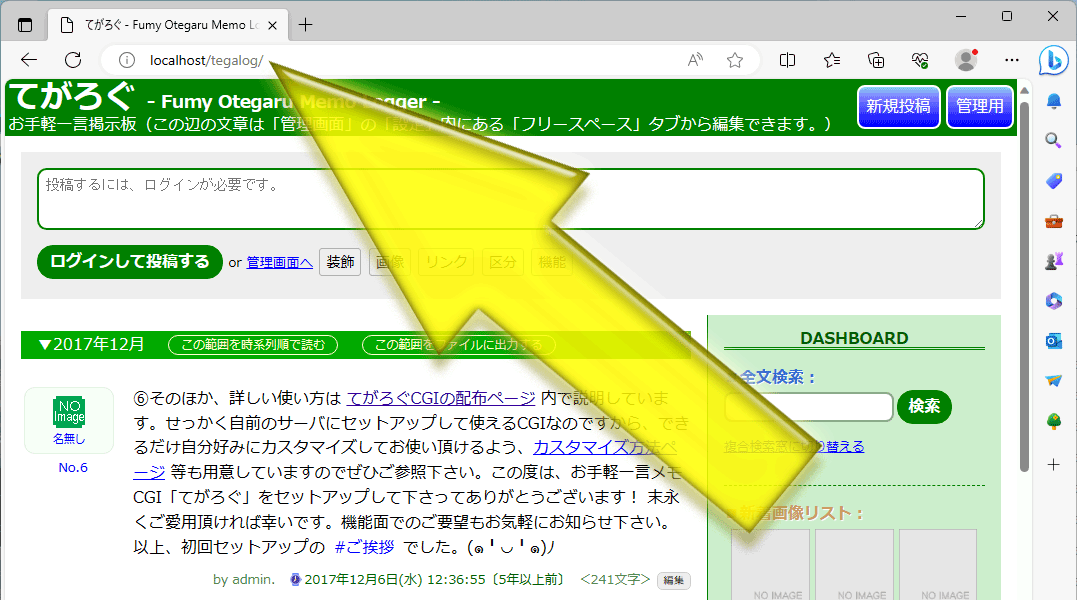Open a new browser tab
Viewport: 1077px width, 600px height.
(x=306, y=25)
